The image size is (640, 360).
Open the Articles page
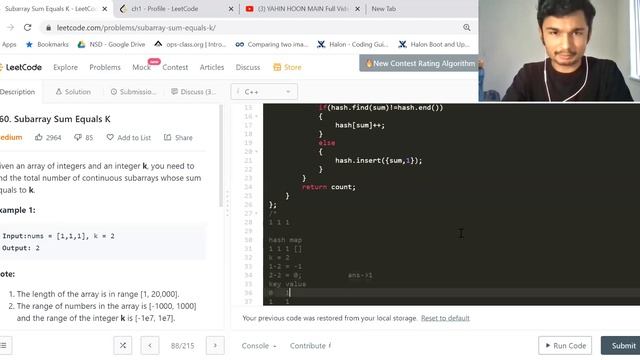coord(212,67)
